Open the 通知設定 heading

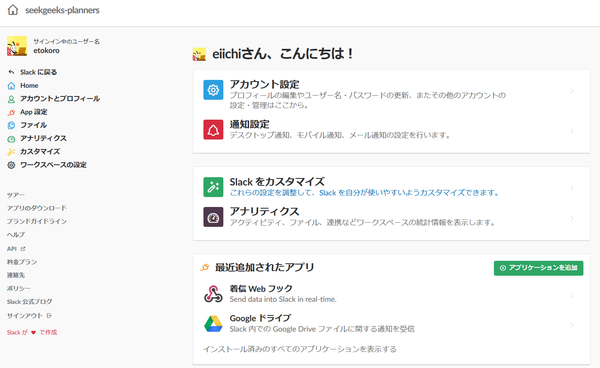pos(249,124)
